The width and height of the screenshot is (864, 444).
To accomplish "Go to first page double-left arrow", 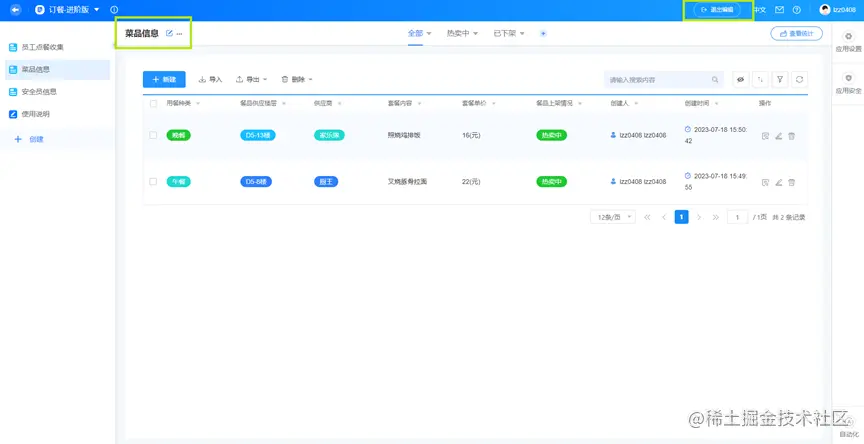I will pos(647,217).
